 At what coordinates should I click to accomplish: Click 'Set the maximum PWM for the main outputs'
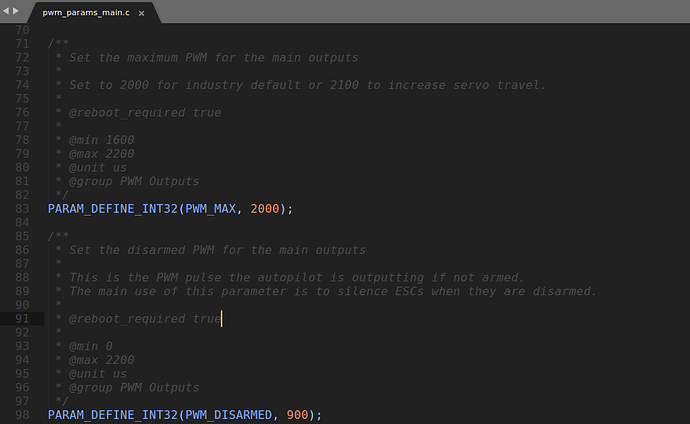[214, 58]
